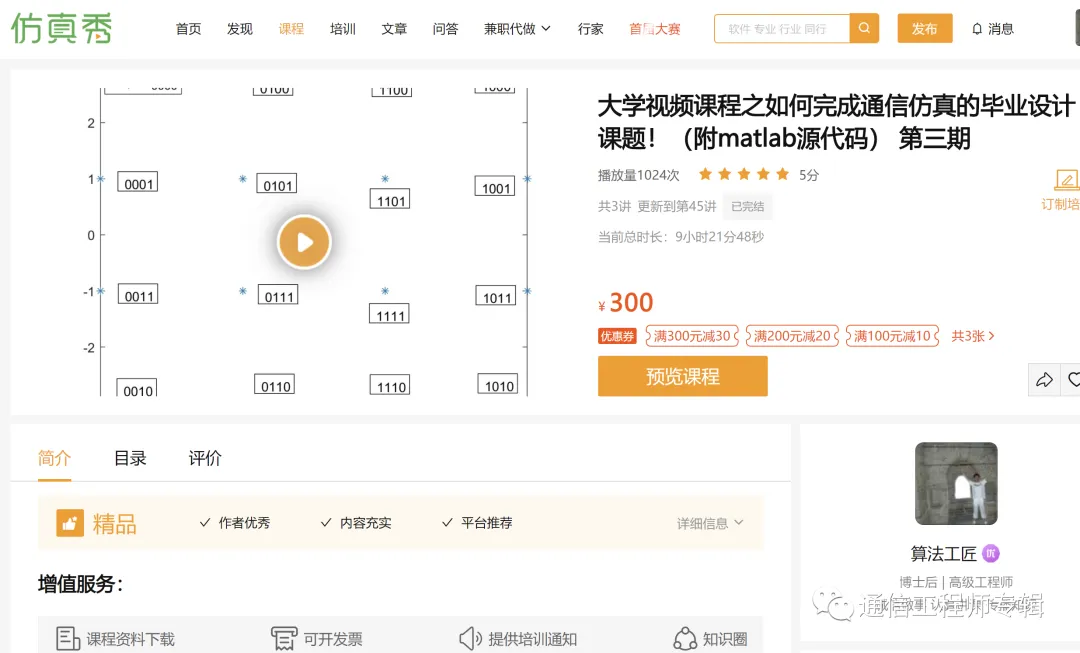The width and height of the screenshot is (1080, 653).
Task: Click the 内容充实 check item
Action: (356, 523)
